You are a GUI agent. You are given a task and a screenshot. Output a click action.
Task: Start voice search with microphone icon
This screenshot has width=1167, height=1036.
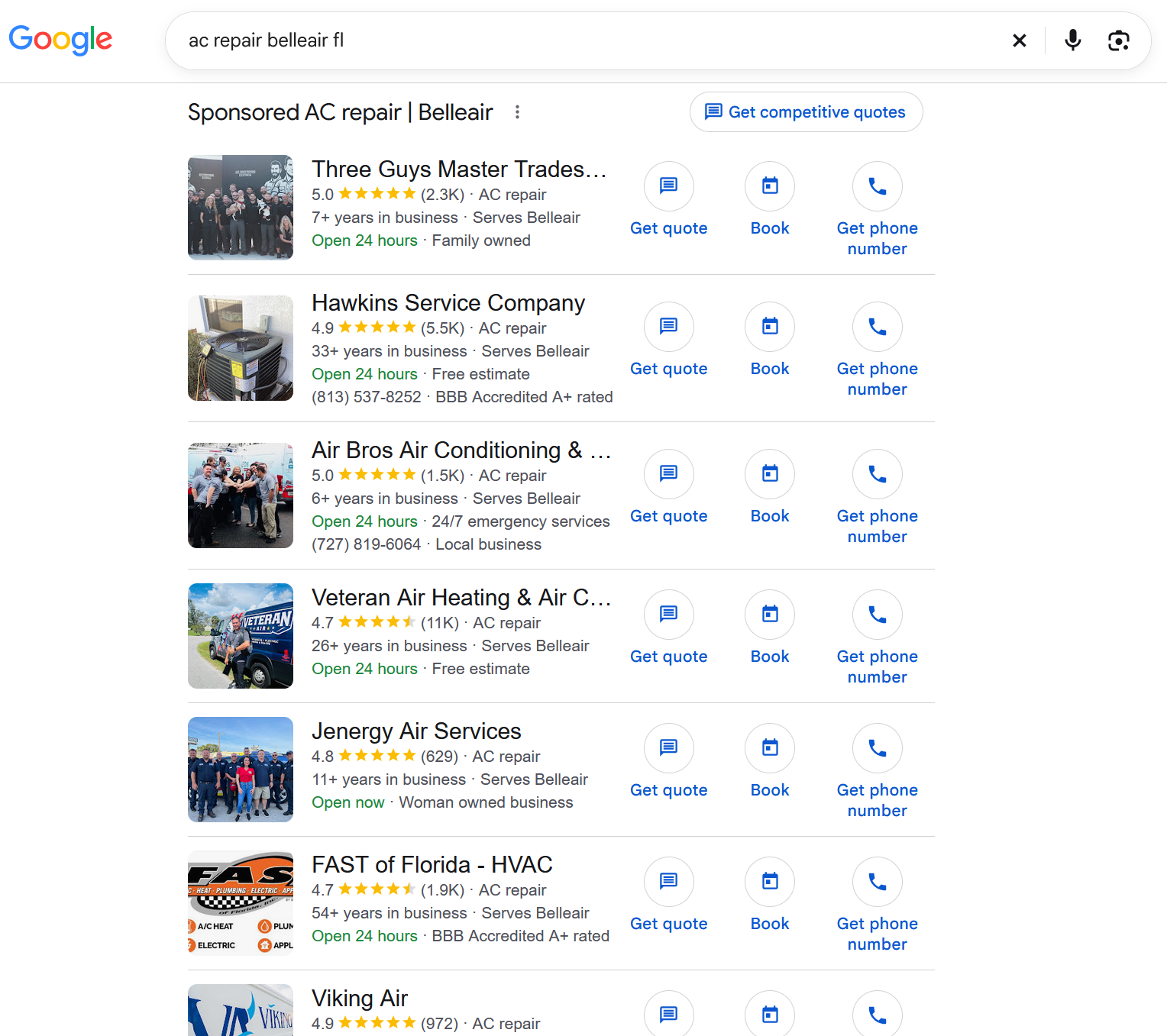coord(1073,40)
